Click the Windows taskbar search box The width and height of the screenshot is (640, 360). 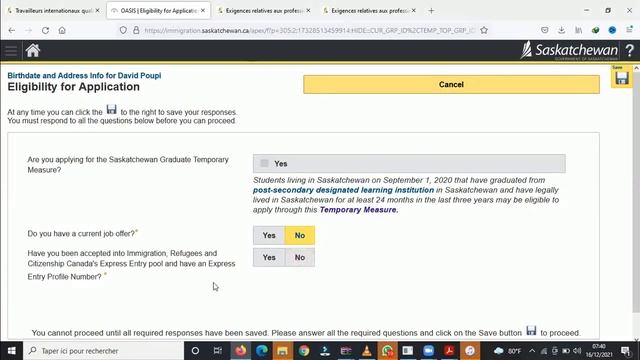point(103,351)
